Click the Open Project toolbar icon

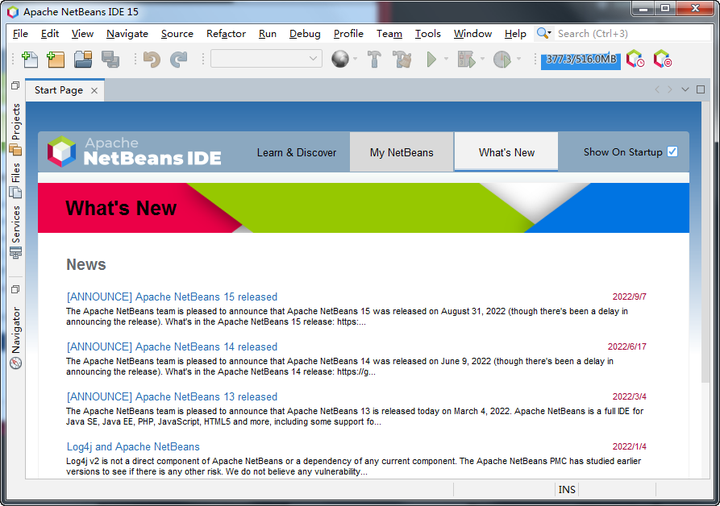pyautogui.click(x=83, y=59)
